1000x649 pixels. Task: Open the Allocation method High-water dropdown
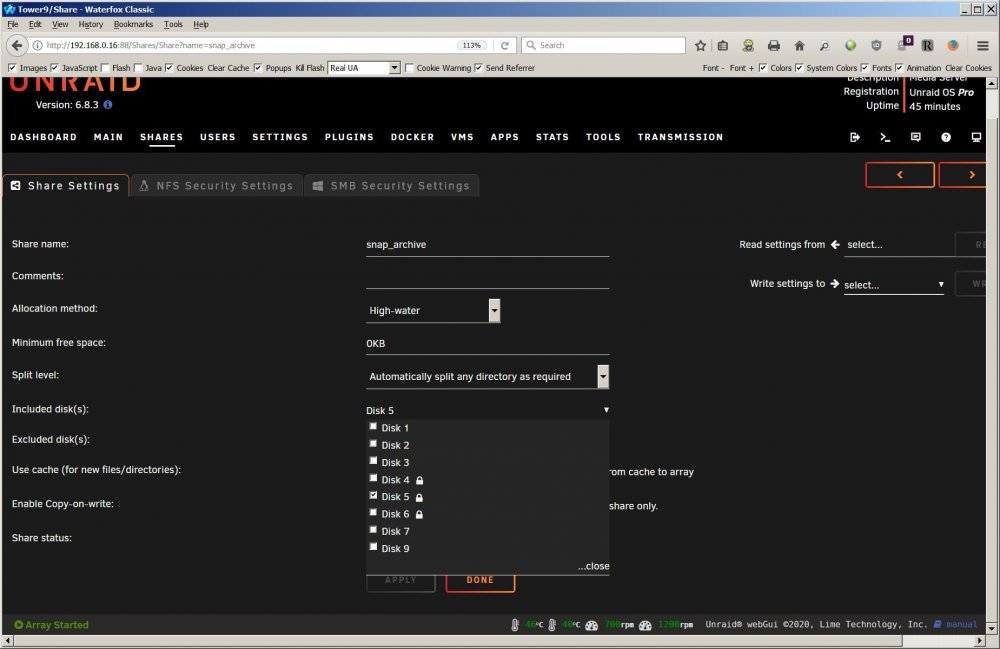tap(433, 310)
